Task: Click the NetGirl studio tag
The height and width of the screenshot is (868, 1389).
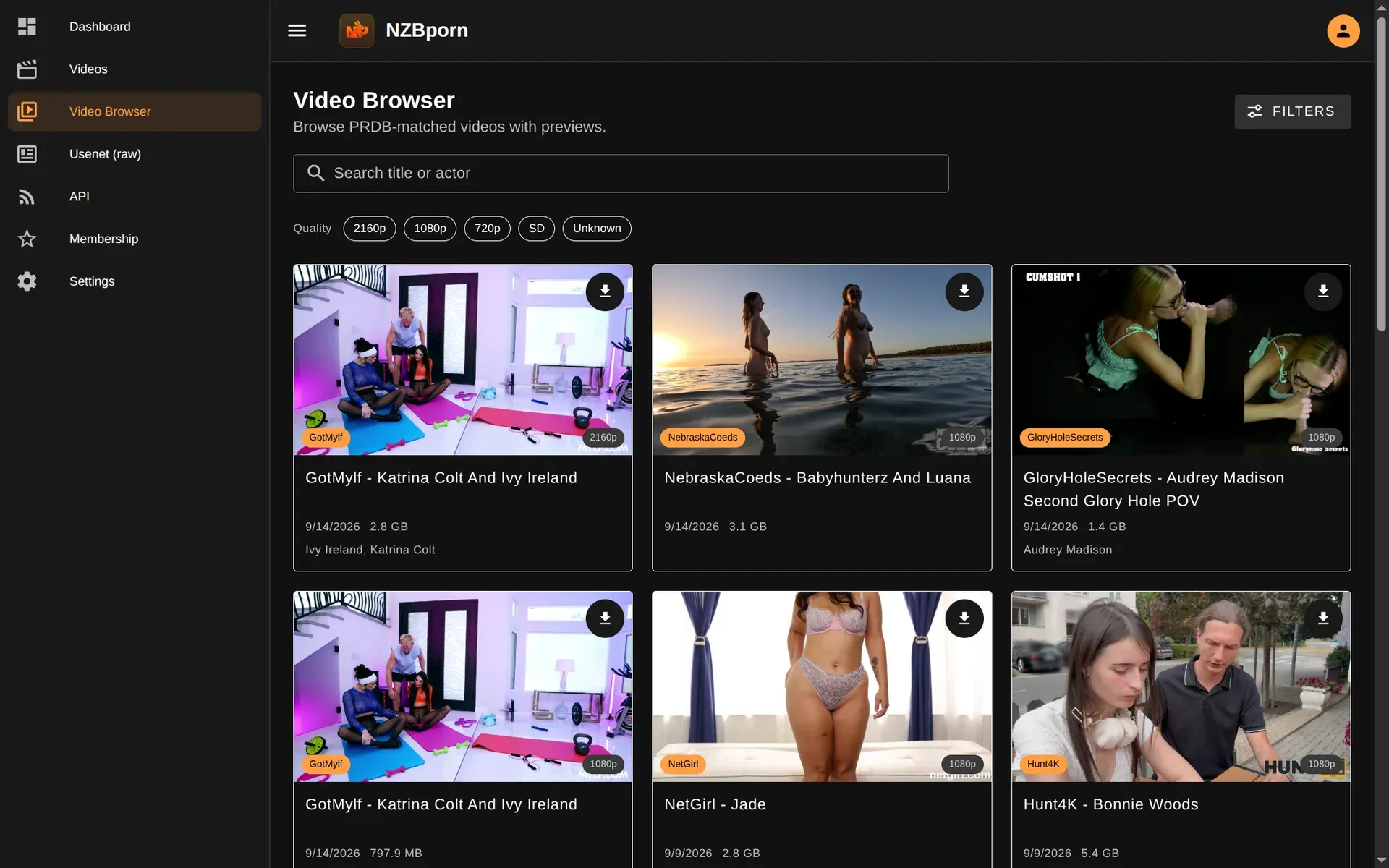Action: (683, 765)
